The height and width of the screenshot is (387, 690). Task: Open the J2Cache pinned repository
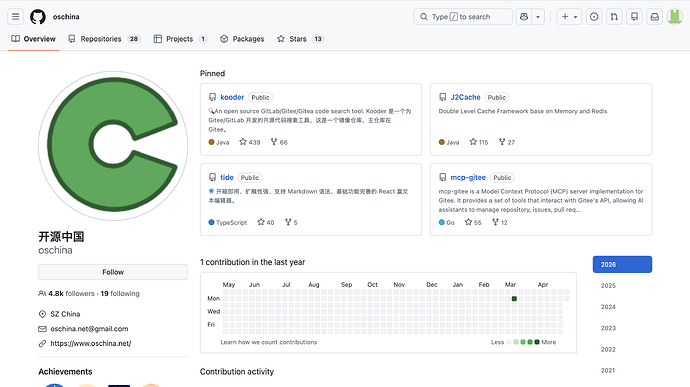click(465, 97)
